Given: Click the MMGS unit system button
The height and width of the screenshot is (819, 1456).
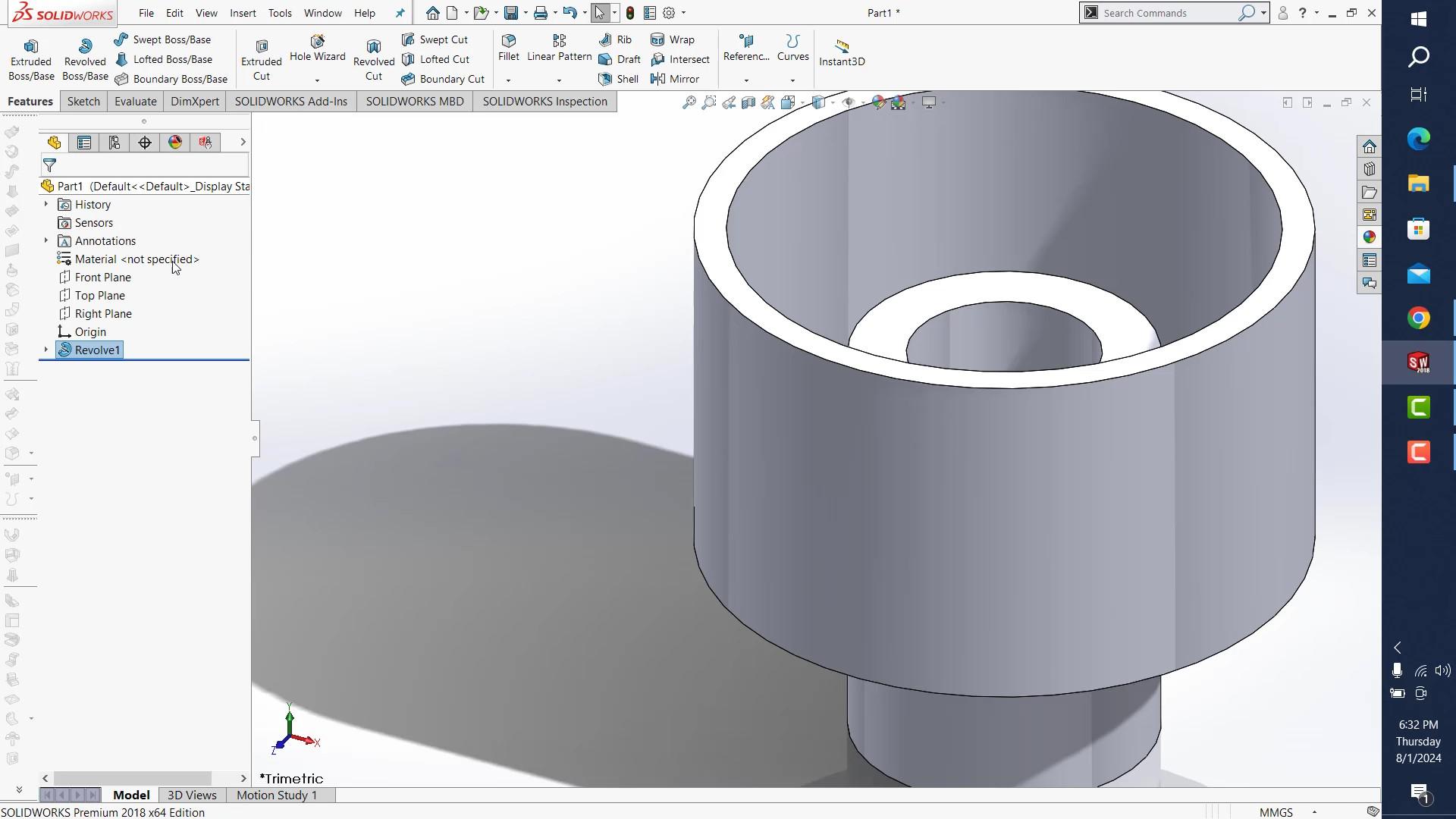Looking at the screenshot, I should (x=1276, y=812).
